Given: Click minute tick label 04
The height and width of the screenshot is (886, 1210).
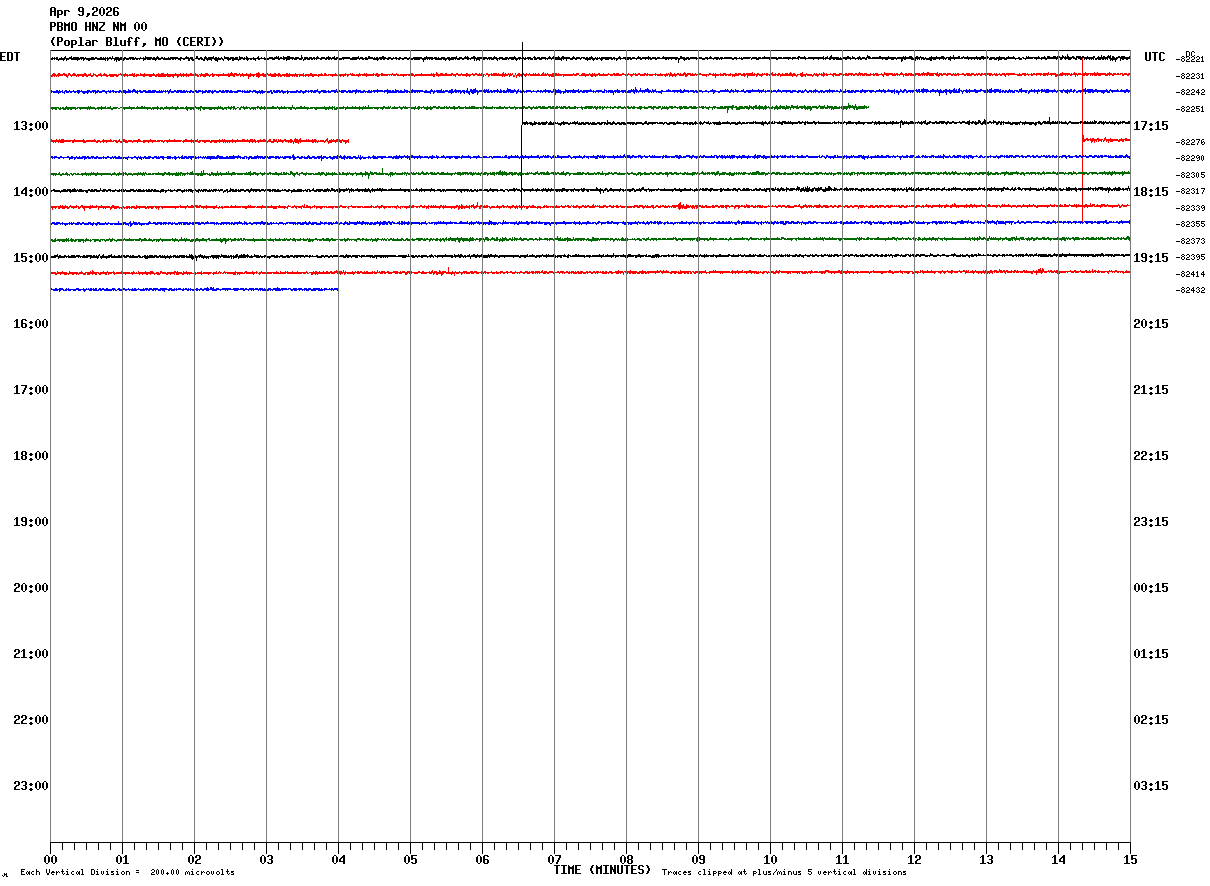Looking at the screenshot, I should tap(338, 860).
